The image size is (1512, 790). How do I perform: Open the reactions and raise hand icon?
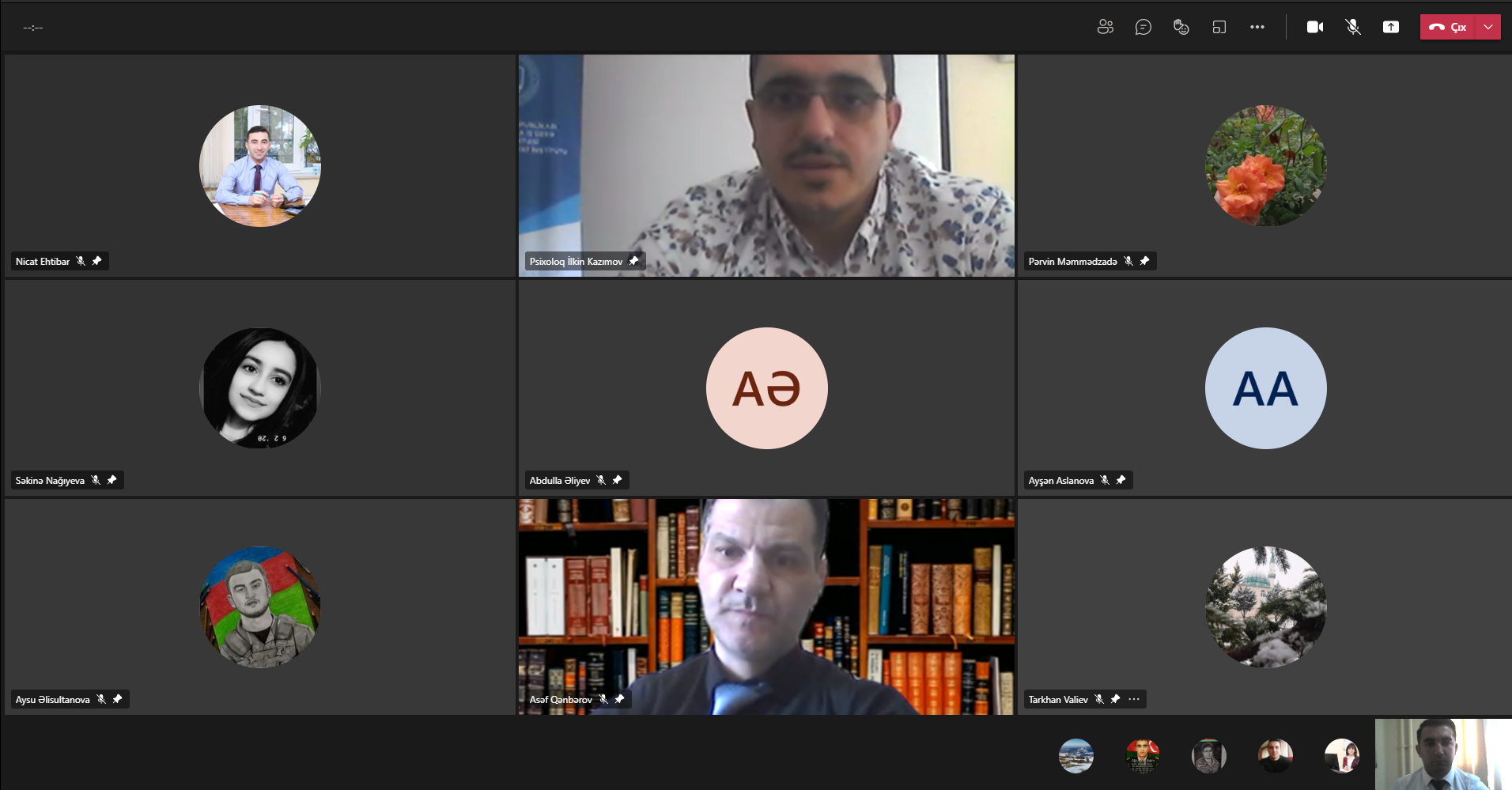[1181, 27]
